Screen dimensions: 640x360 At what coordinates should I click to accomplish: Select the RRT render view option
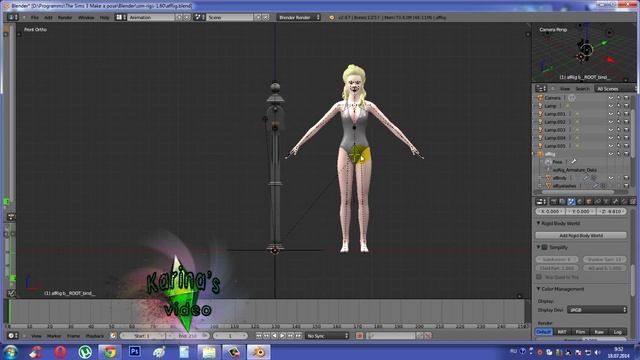coord(562,332)
